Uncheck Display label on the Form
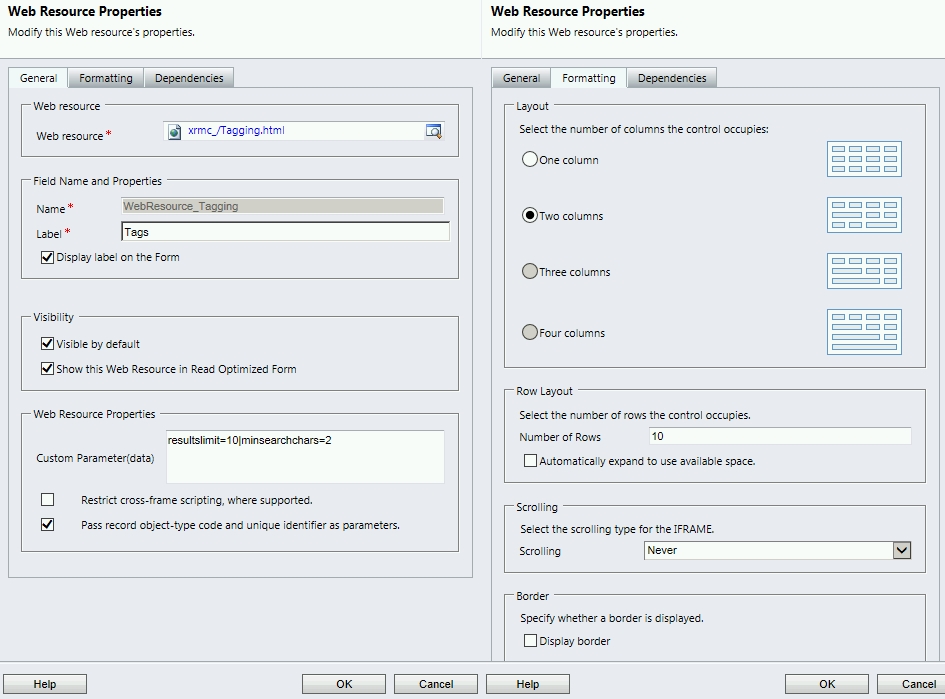The width and height of the screenshot is (945, 699). tap(47, 257)
